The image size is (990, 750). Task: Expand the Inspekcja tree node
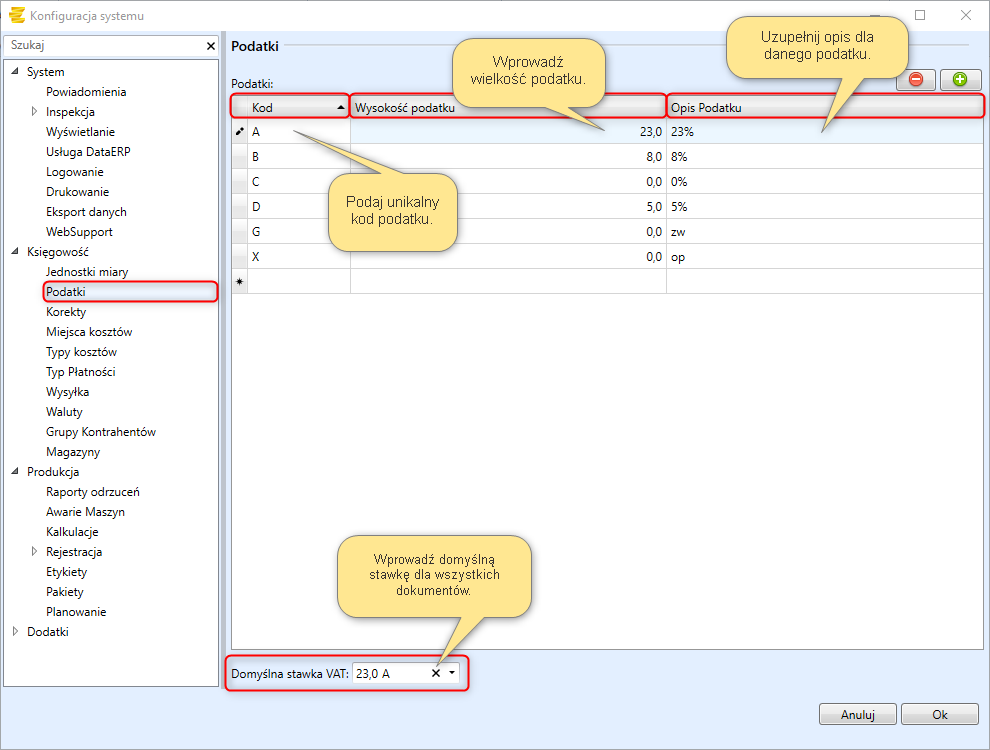[34, 112]
